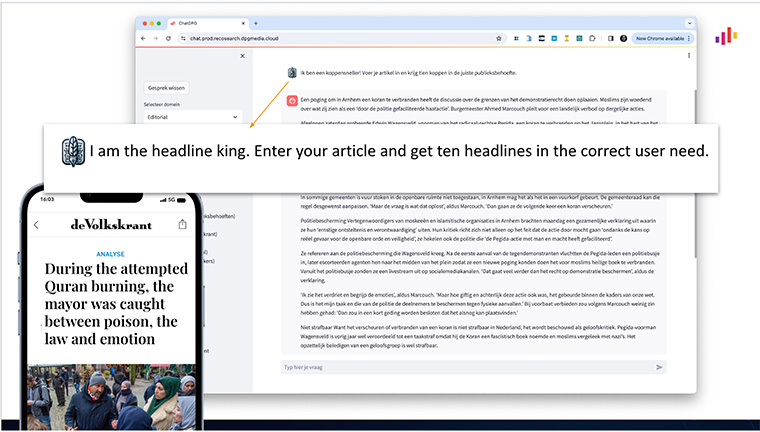The width and height of the screenshot is (760, 432).
Task: Click the 'Ik ben een koppensneller!' message
Action: tap(409, 73)
